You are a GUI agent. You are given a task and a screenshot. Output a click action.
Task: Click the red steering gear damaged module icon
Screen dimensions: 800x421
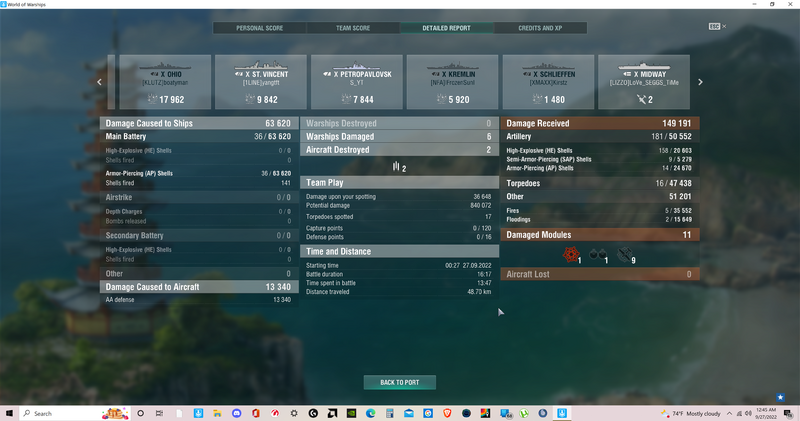[x=571, y=254]
